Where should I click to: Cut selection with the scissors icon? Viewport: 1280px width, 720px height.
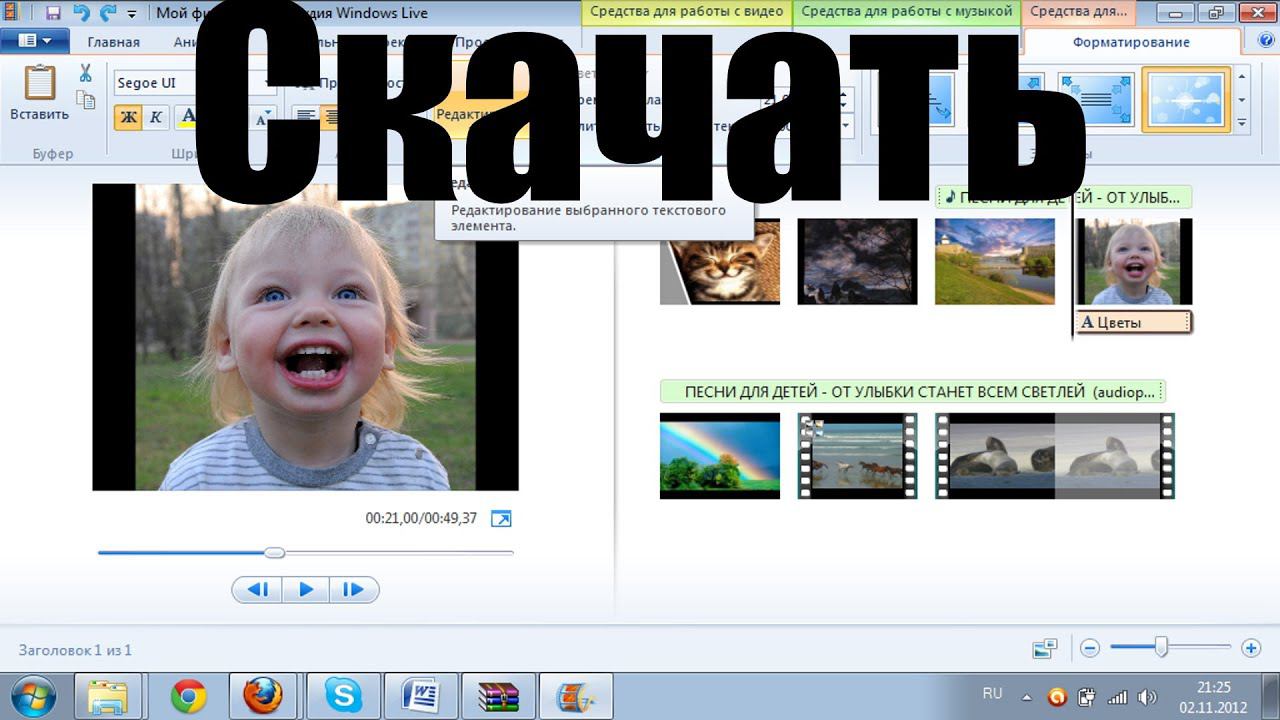(85, 73)
